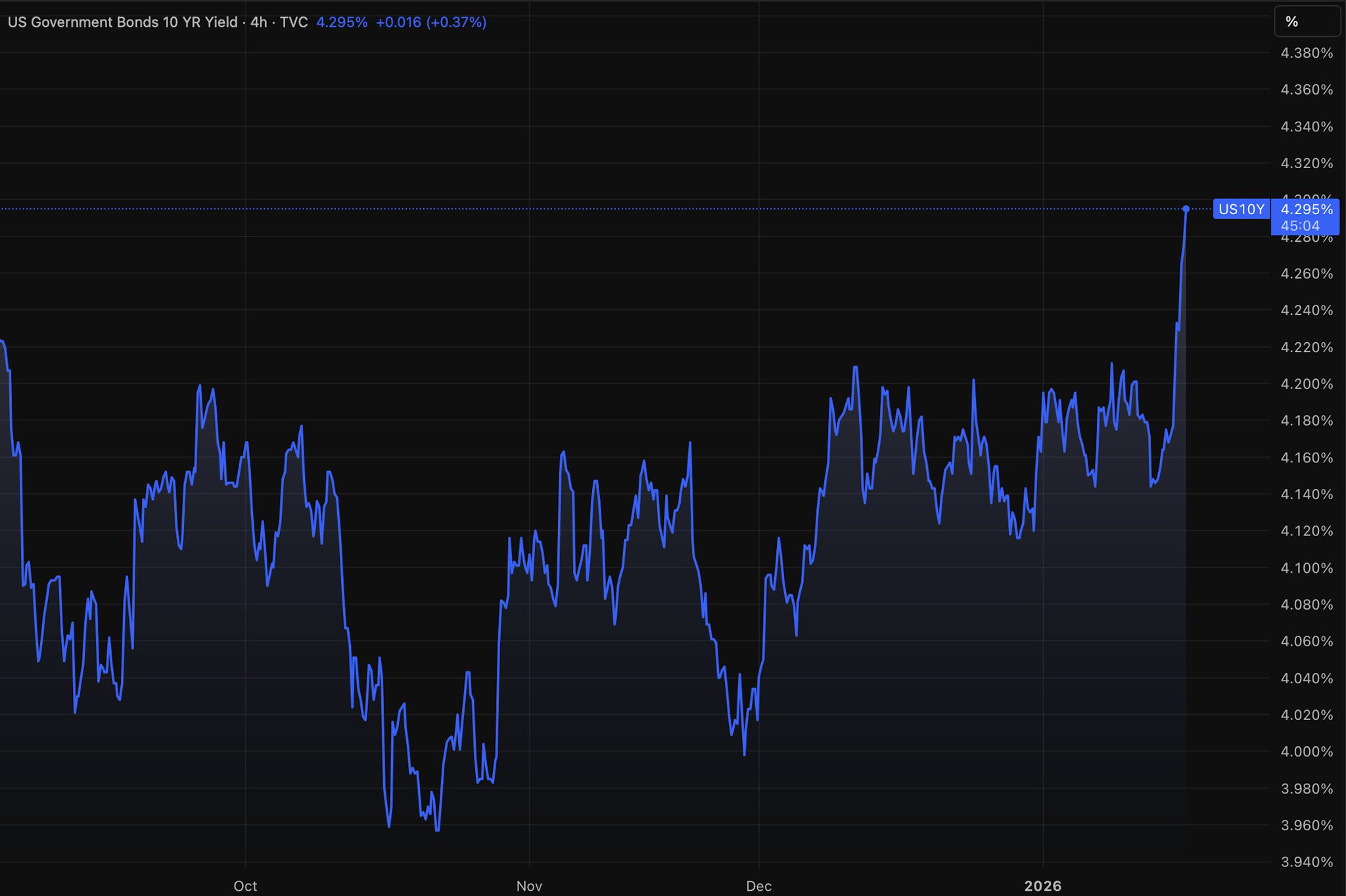Click US Government Bonds 10 YR Yield title
Screen dimensions: 1346x896
pyautogui.click(x=122, y=22)
